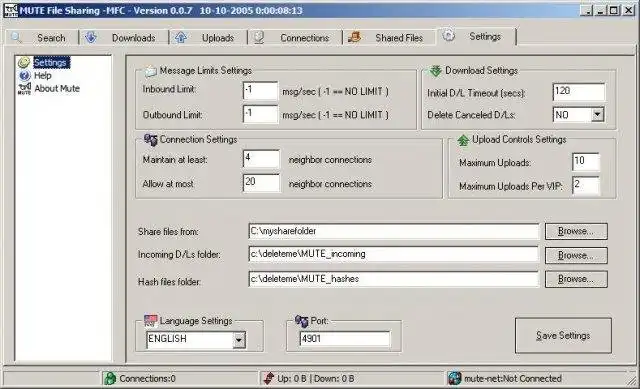Switch to the Downloads tab

[124, 38]
